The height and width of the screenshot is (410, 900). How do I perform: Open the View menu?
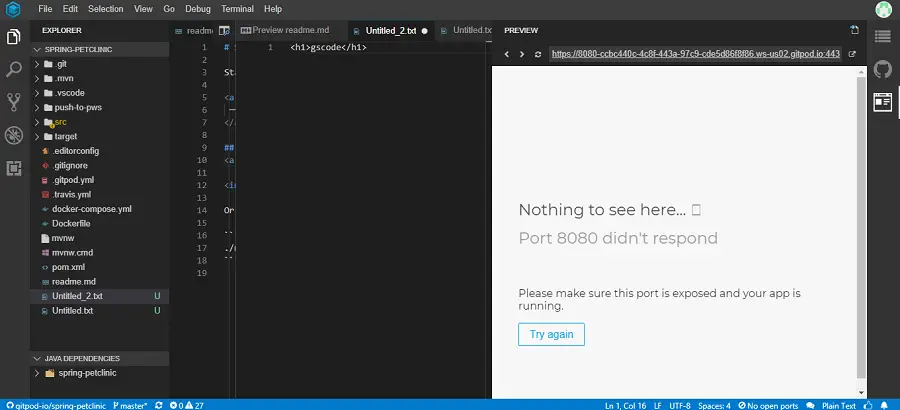click(x=143, y=9)
